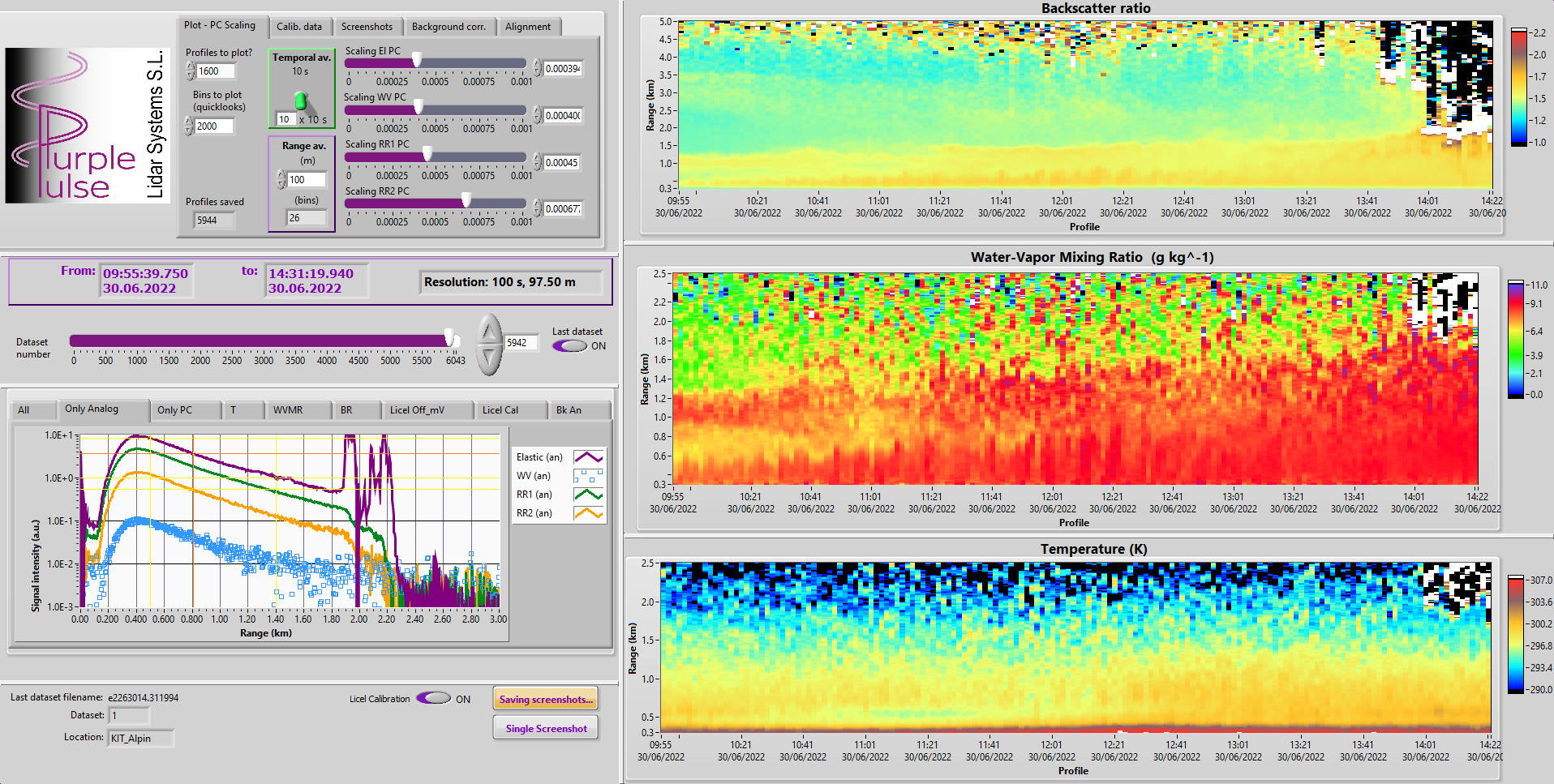Click the Scaling WV PC value field
Image resolution: width=1554 pixels, height=784 pixels.
[562, 116]
